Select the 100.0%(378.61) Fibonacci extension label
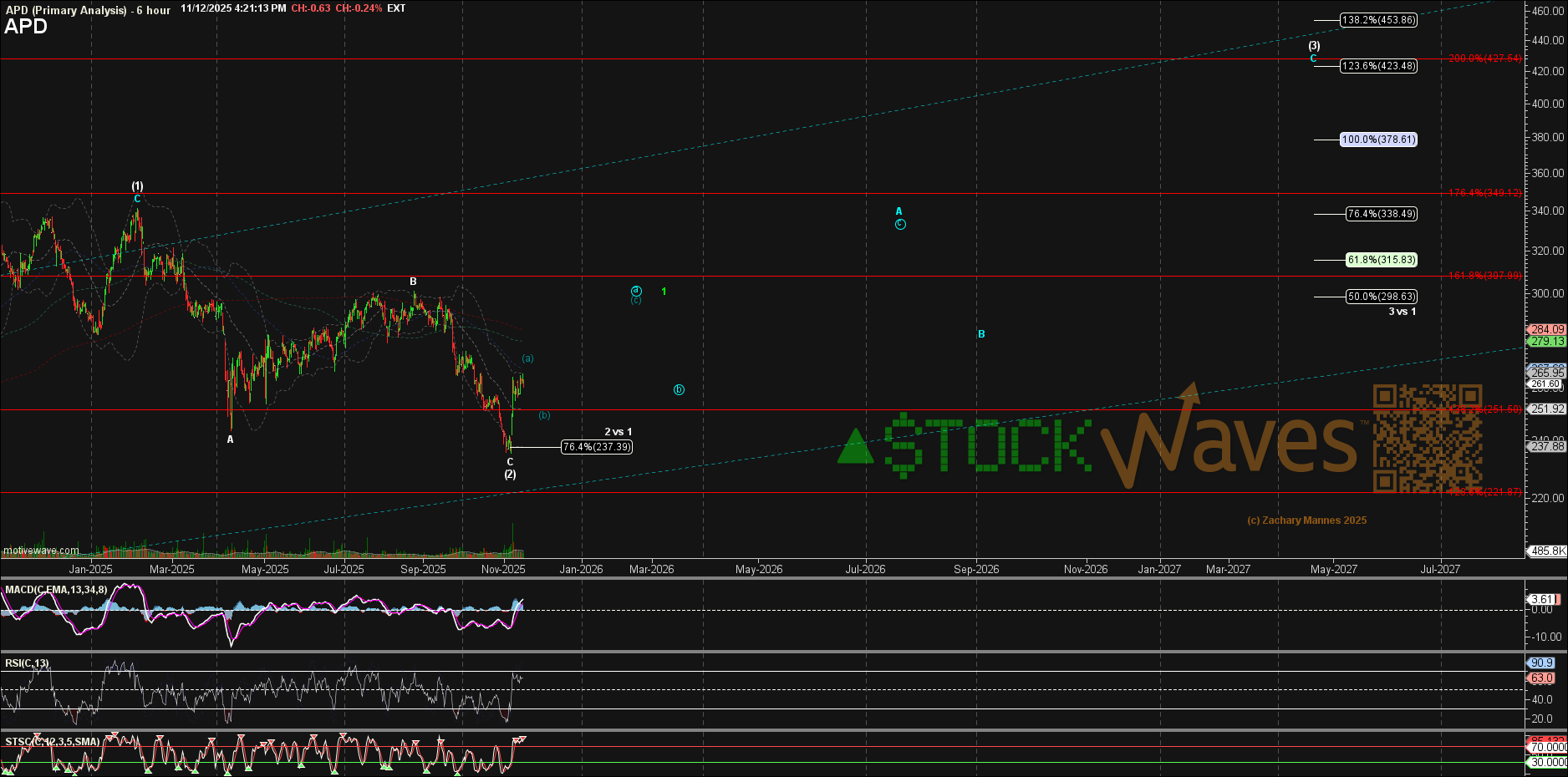Image resolution: width=1568 pixels, height=777 pixels. click(1378, 140)
